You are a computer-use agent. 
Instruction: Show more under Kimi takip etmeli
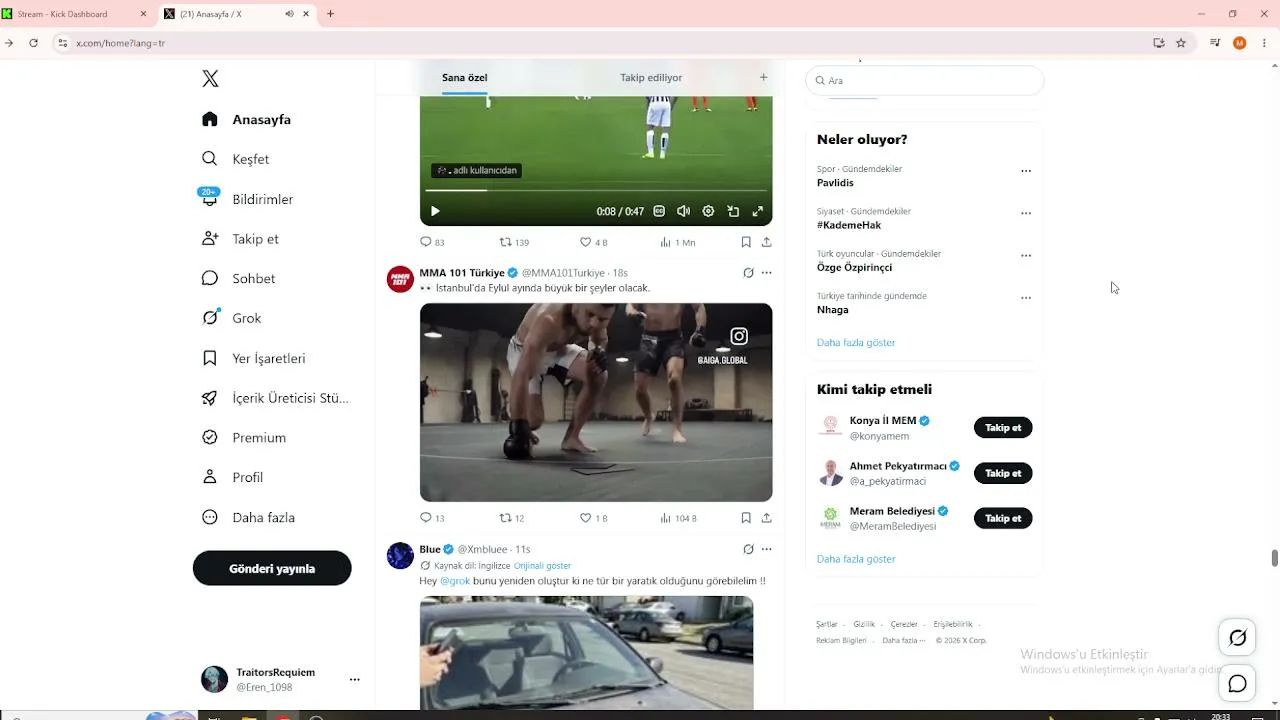click(x=856, y=559)
